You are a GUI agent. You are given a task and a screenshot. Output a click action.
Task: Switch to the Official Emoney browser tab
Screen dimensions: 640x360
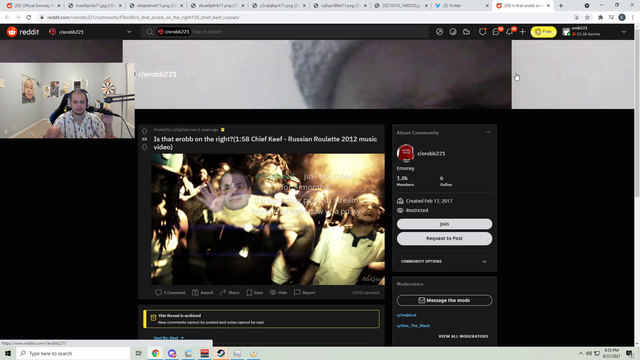tap(33, 6)
